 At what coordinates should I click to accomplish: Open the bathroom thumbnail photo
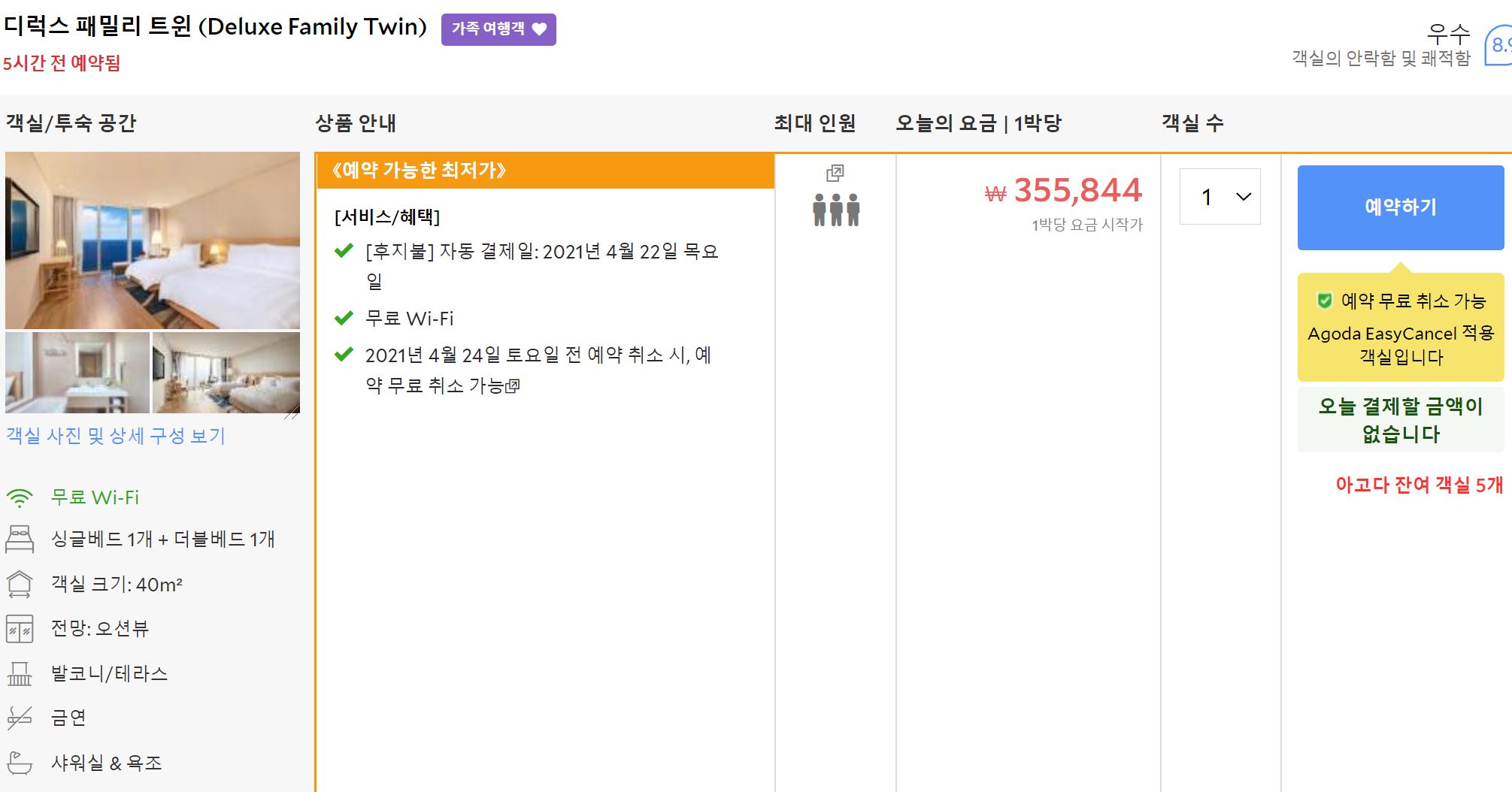[x=77, y=373]
